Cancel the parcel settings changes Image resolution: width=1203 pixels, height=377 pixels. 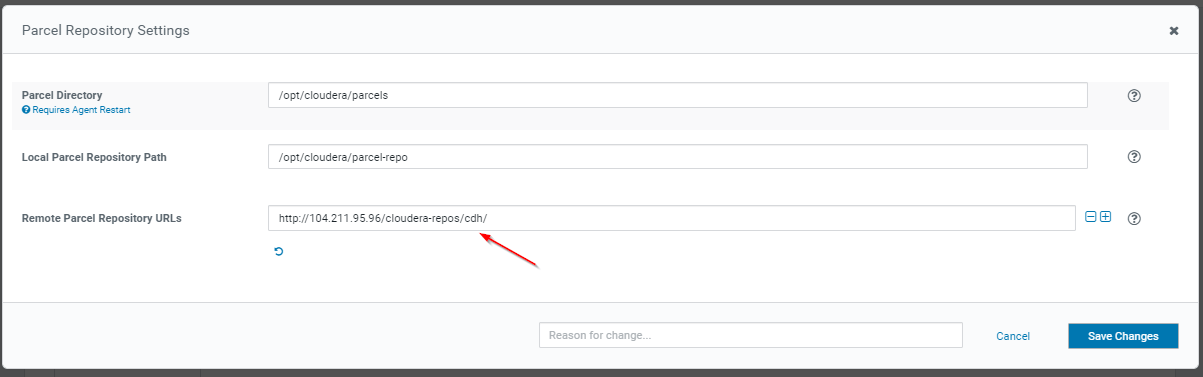1013,336
